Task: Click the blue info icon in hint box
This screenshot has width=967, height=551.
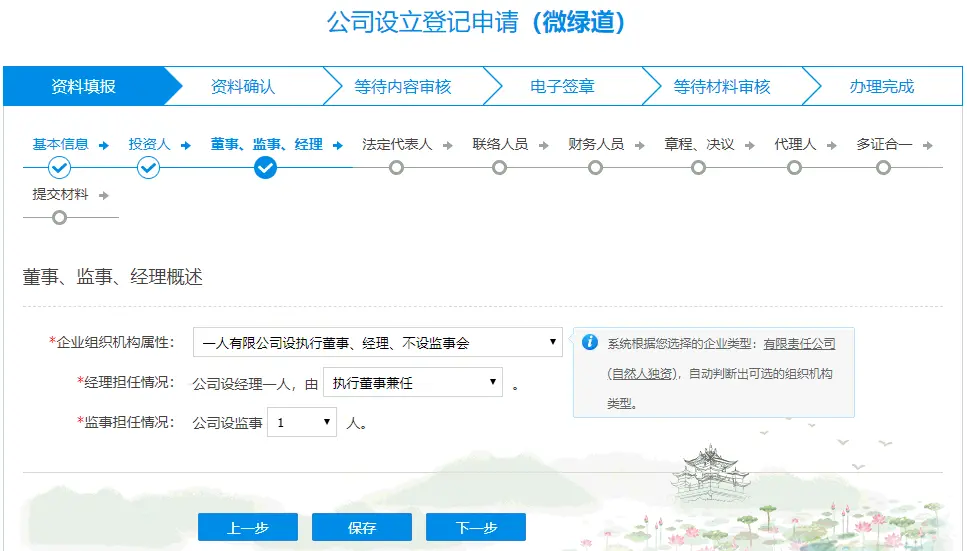Action: pyautogui.click(x=590, y=342)
